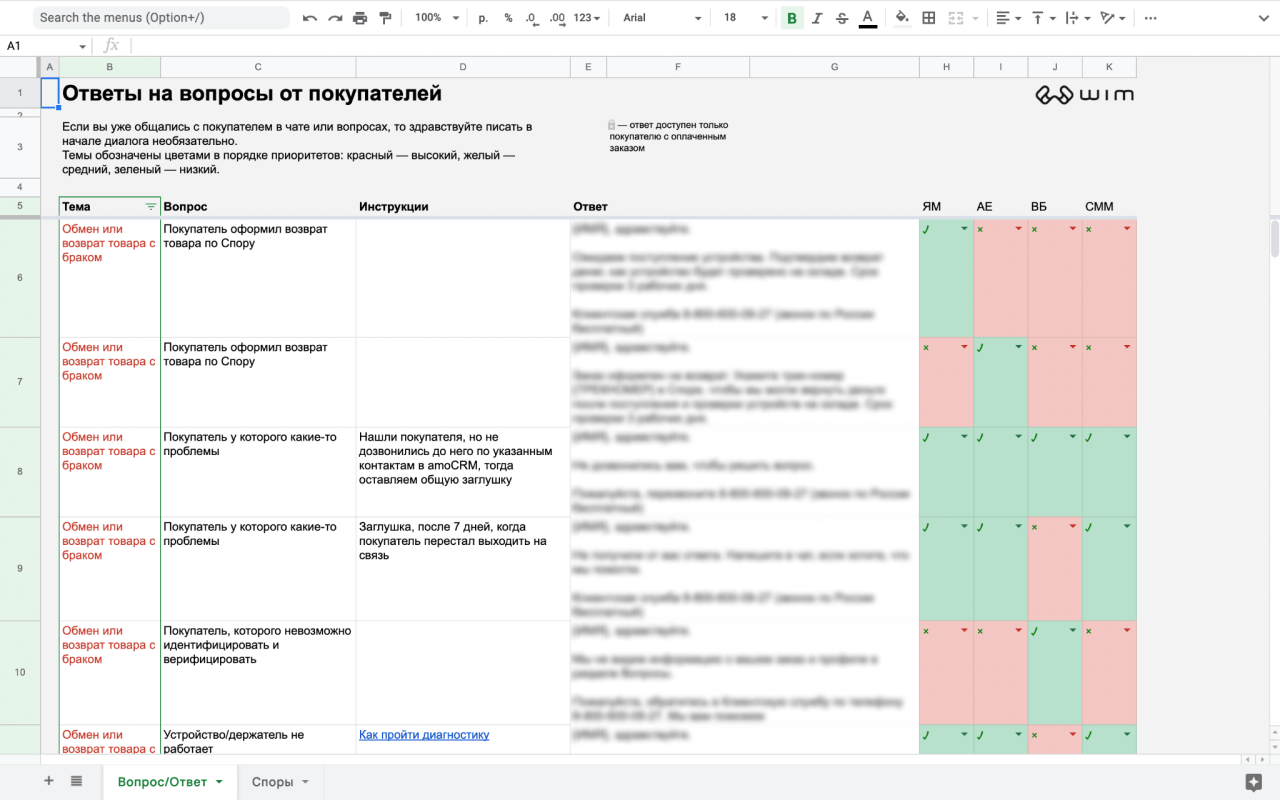
Task: Redo the last action
Action: [335, 18]
